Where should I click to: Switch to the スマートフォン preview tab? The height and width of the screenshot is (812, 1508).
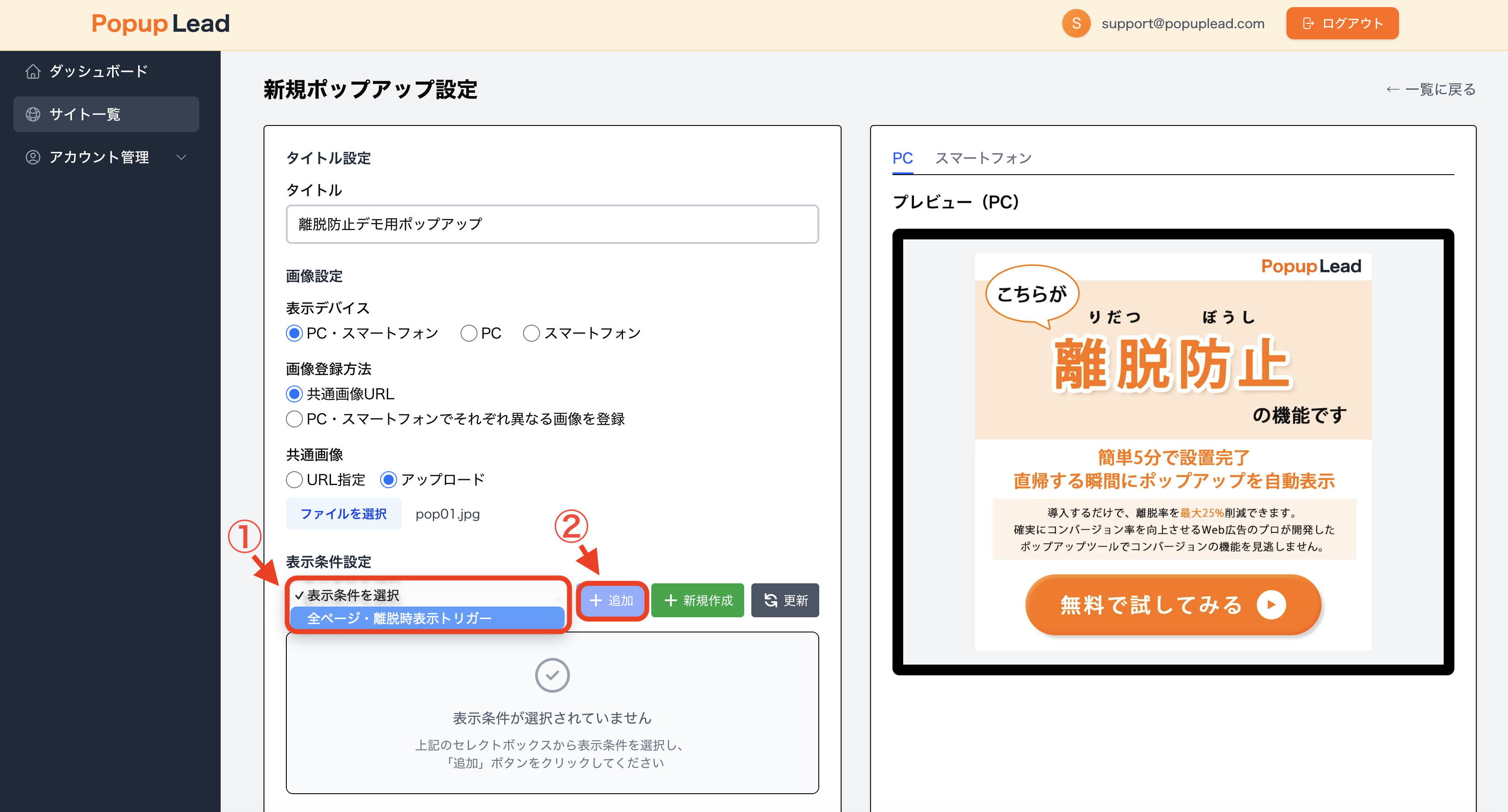(984, 158)
